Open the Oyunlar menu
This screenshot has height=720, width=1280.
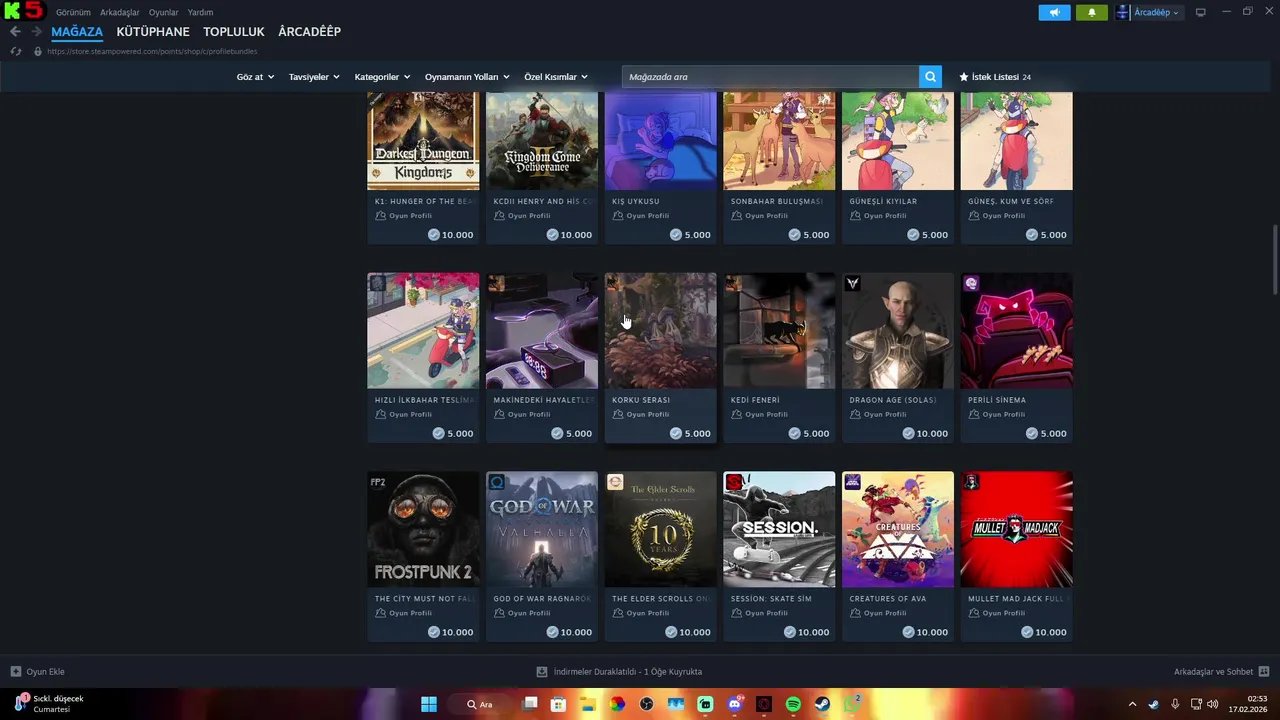pos(164,12)
